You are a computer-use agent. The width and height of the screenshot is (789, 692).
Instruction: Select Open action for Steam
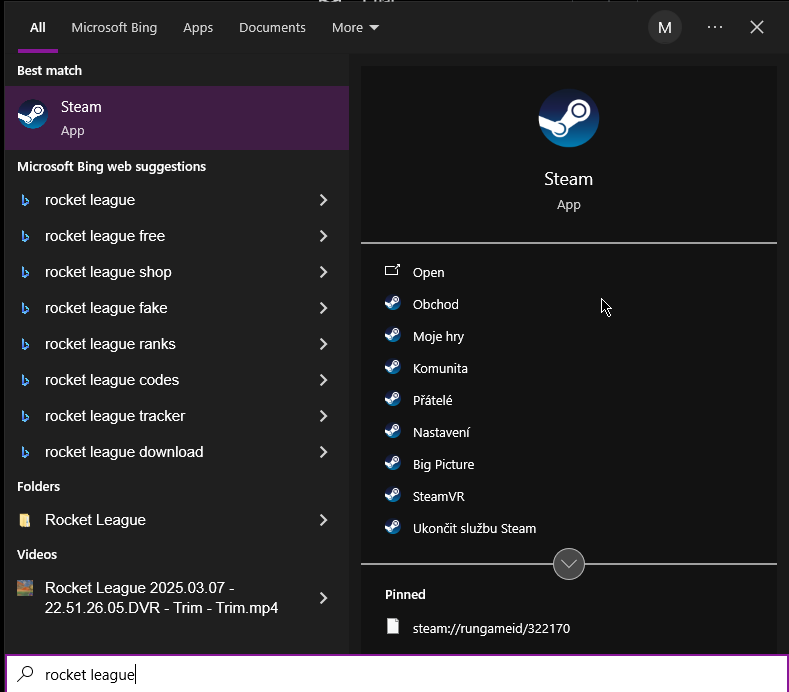click(x=428, y=272)
